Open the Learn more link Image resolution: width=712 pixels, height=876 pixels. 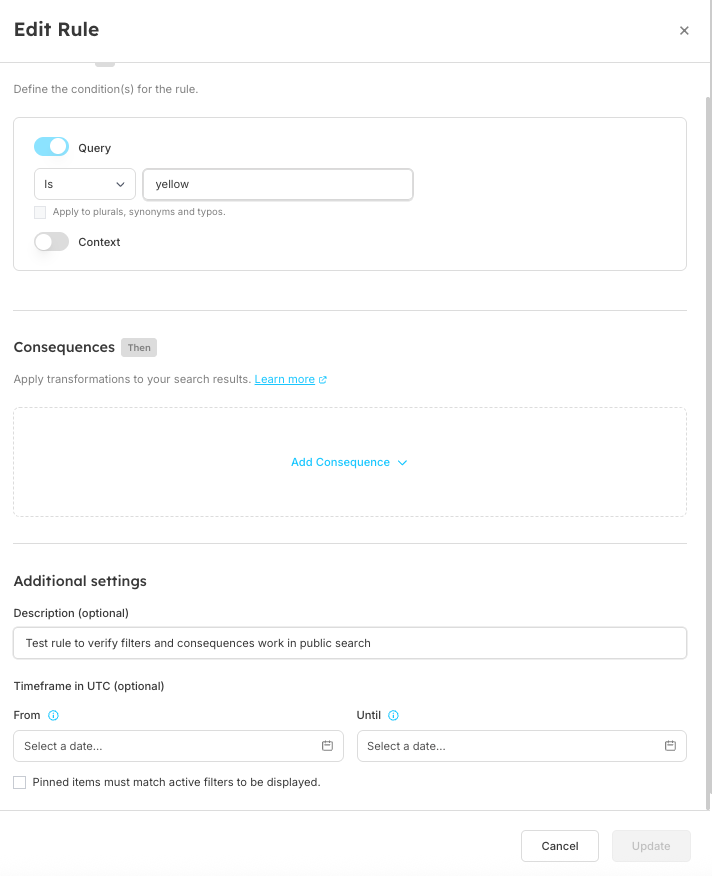[285, 380]
